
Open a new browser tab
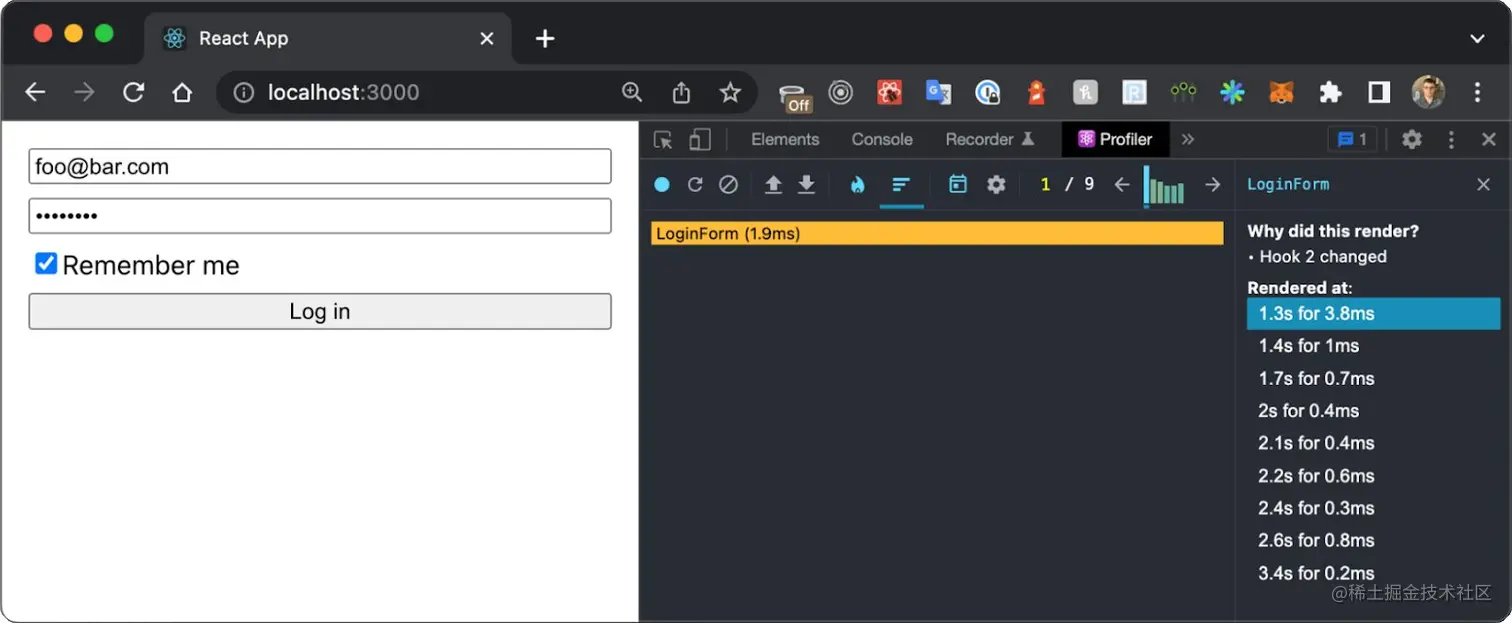coord(545,39)
